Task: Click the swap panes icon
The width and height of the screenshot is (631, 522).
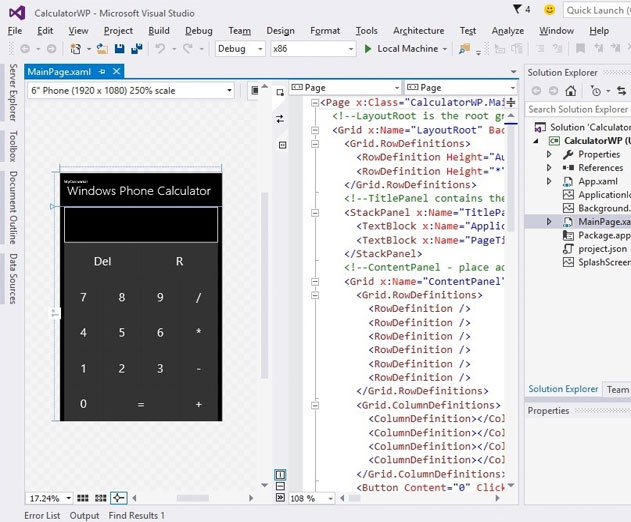Action: coord(280,119)
